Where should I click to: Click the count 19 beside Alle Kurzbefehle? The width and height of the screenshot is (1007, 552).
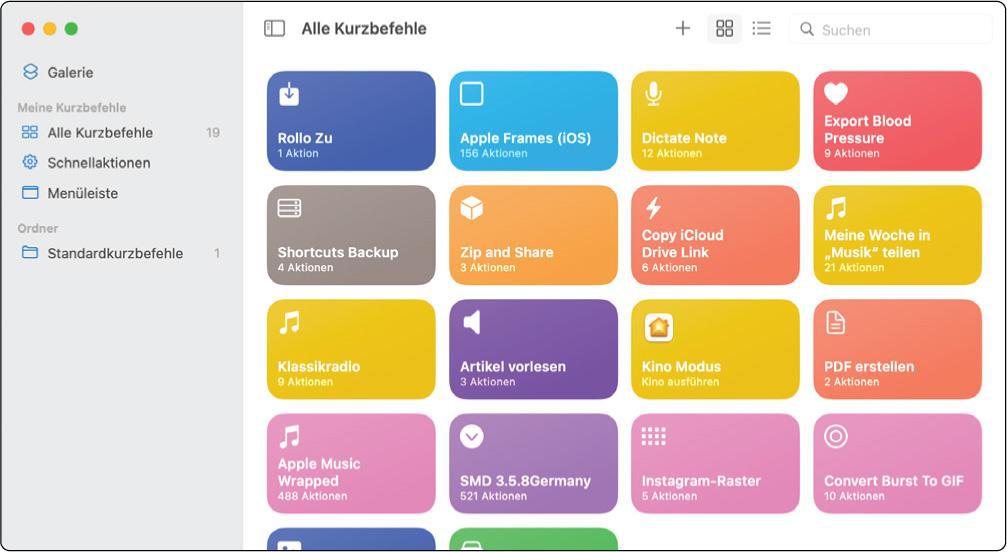click(213, 133)
